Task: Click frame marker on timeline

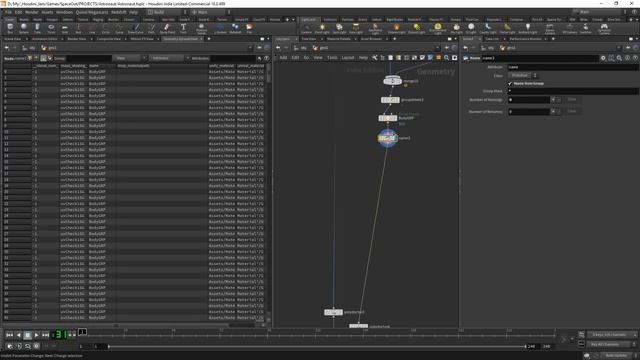Action: pos(82,332)
